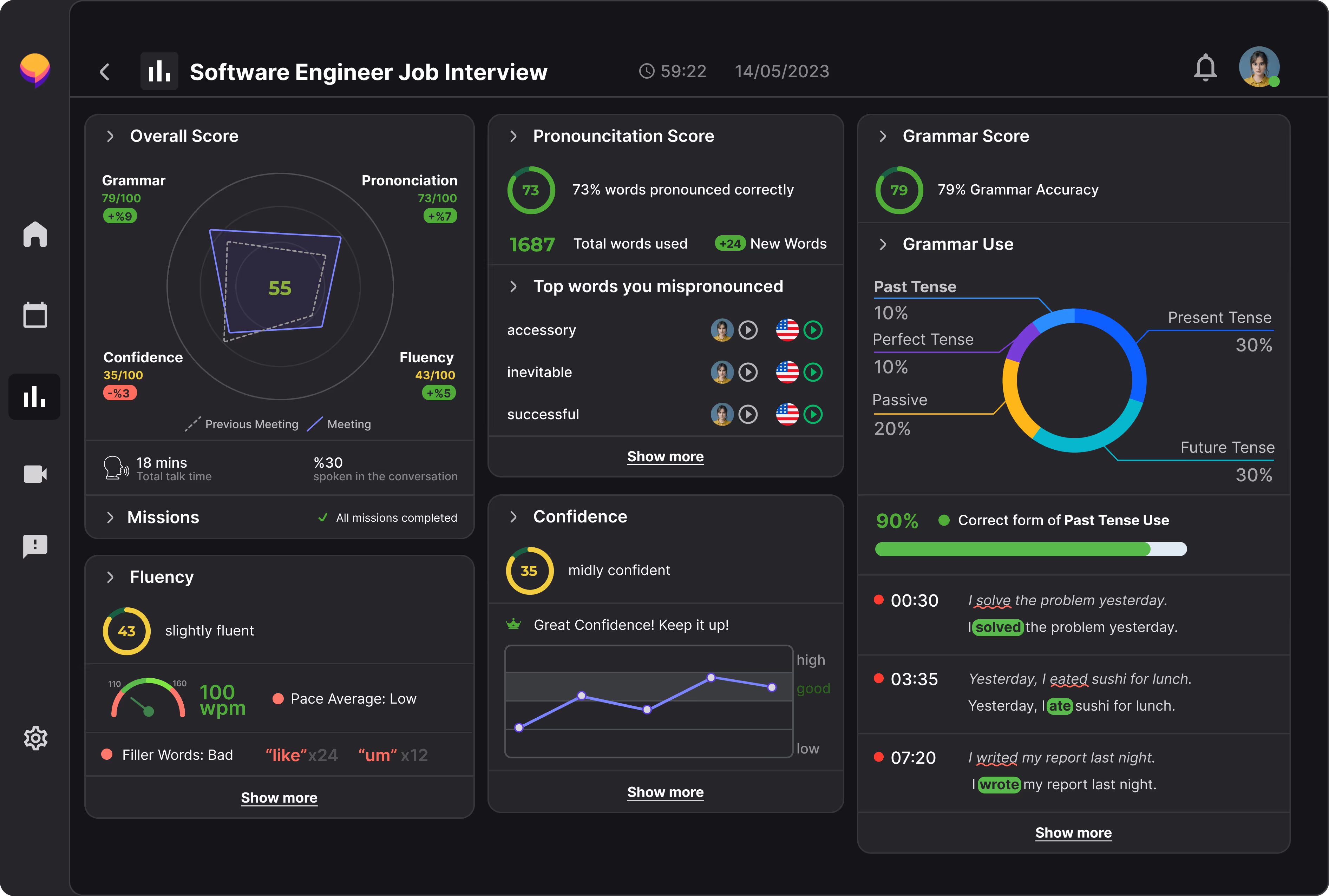This screenshot has height=896, width=1329.
Task: Click last point on confidence chart
Action: [772, 687]
